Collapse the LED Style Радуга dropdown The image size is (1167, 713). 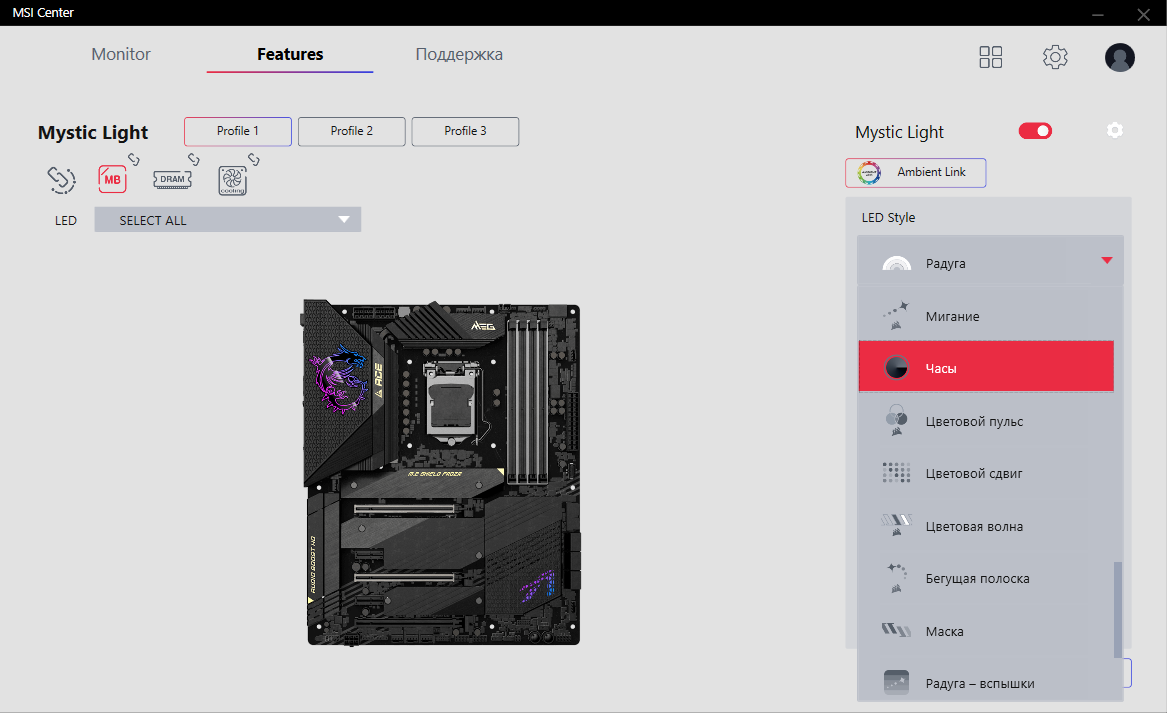990,261
